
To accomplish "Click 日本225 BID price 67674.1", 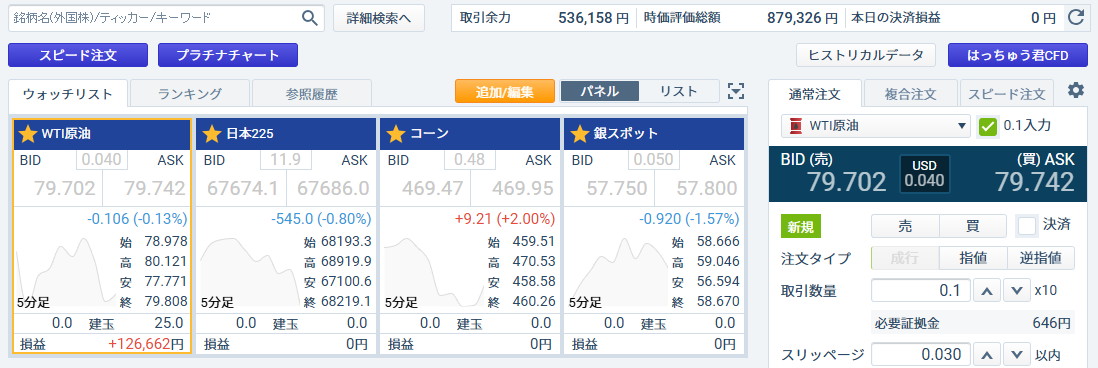I will pyautogui.click(x=242, y=188).
